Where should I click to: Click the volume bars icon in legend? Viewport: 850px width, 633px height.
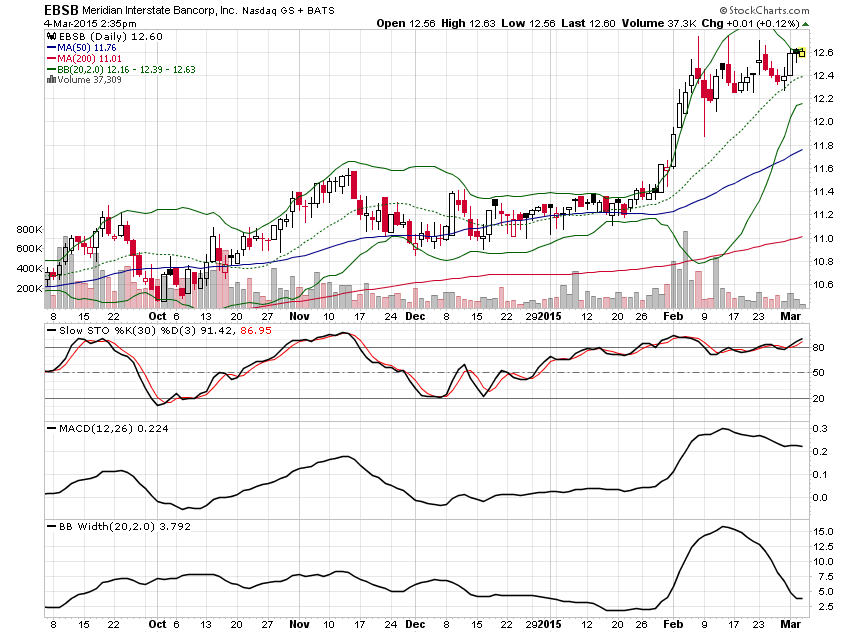click(51, 80)
